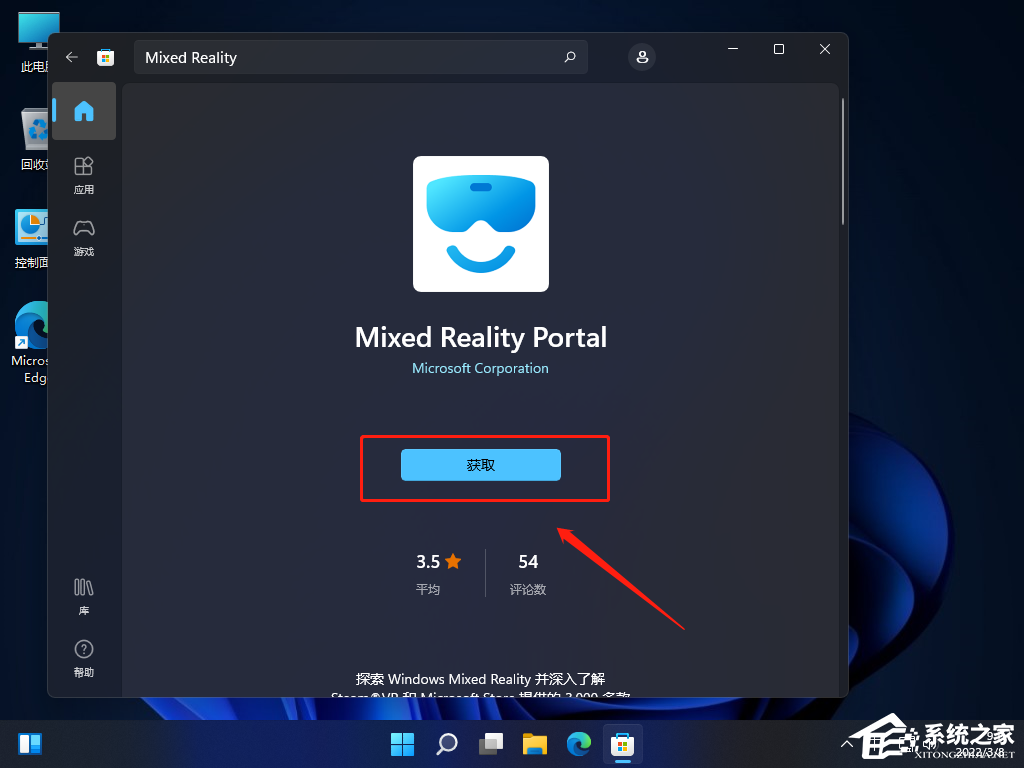Click the 3.5 star average rating
This screenshot has height=768, width=1024.
[439, 573]
